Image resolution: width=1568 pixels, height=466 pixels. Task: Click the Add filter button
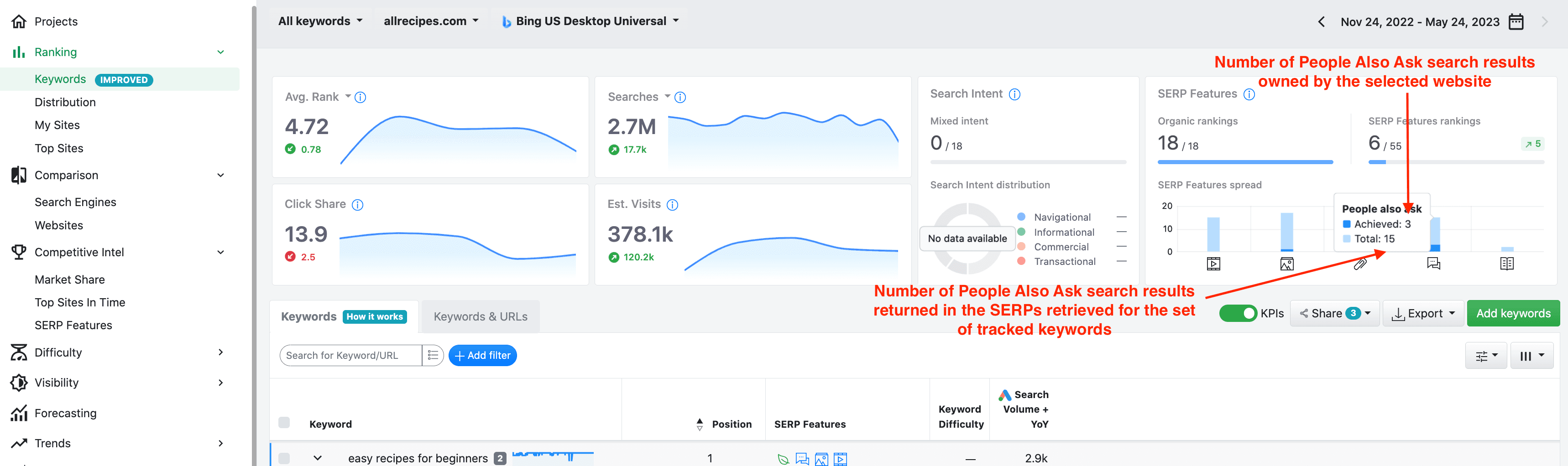483,355
